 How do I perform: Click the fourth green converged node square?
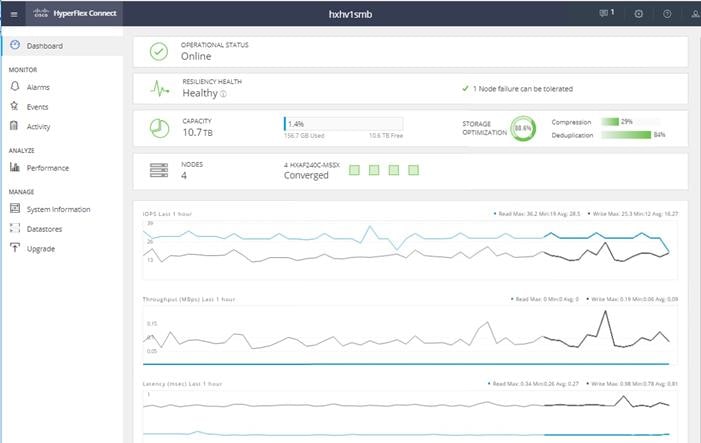(x=414, y=170)
